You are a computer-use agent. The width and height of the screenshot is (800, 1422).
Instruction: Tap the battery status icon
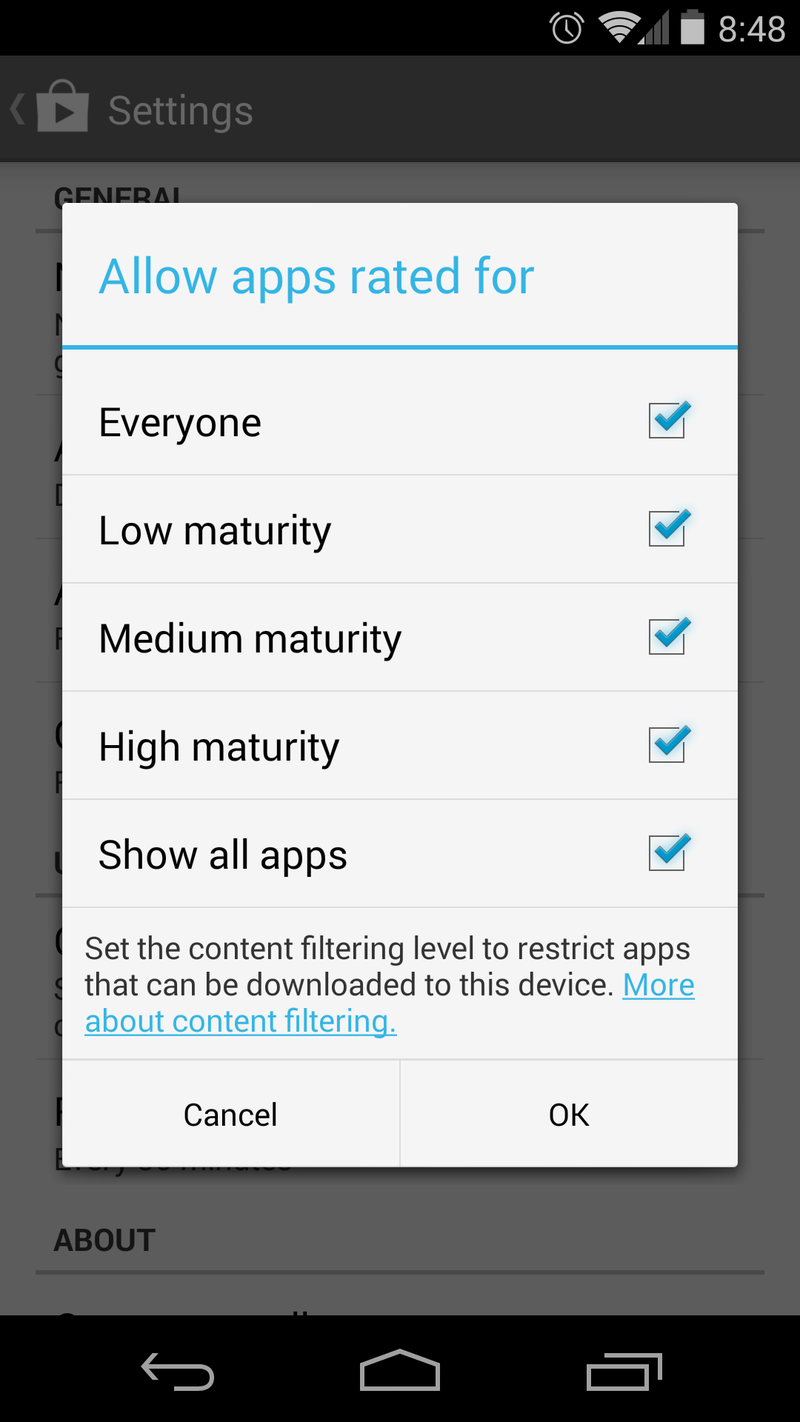pyautogui.click(x=692, y=28)
